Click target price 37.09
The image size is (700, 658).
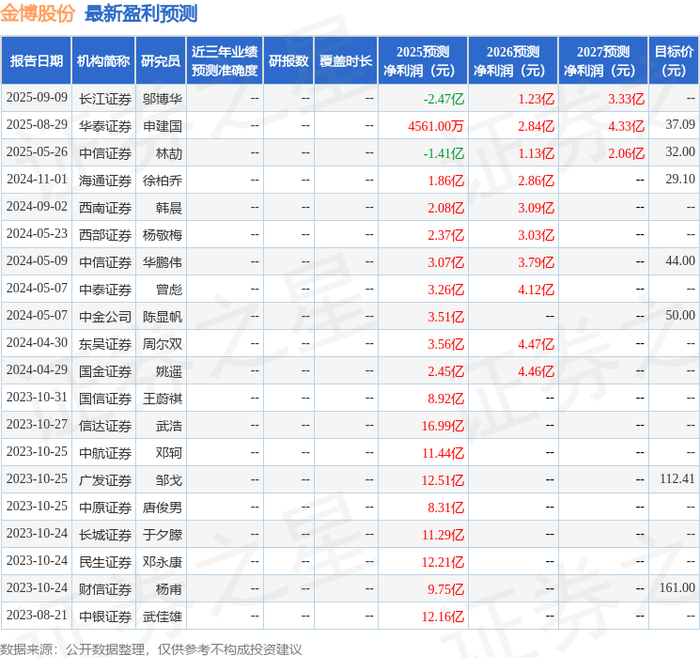680,125
